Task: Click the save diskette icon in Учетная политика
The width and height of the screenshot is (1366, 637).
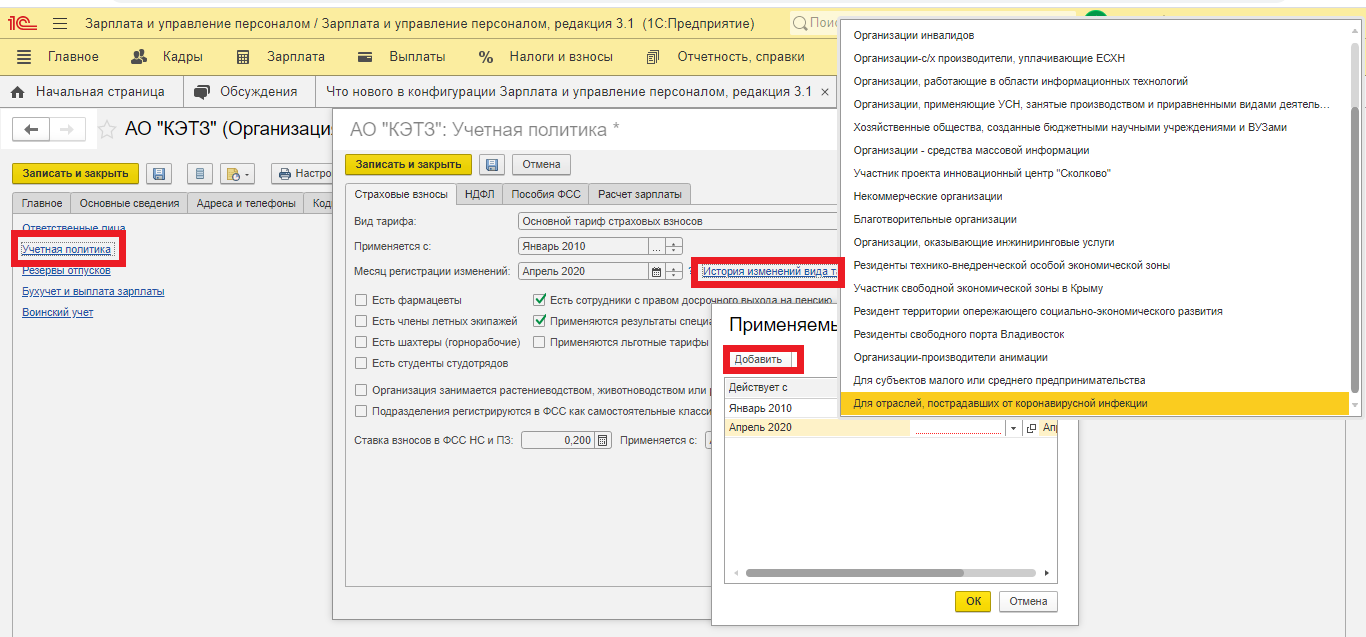Action: (x=490, y=165)
